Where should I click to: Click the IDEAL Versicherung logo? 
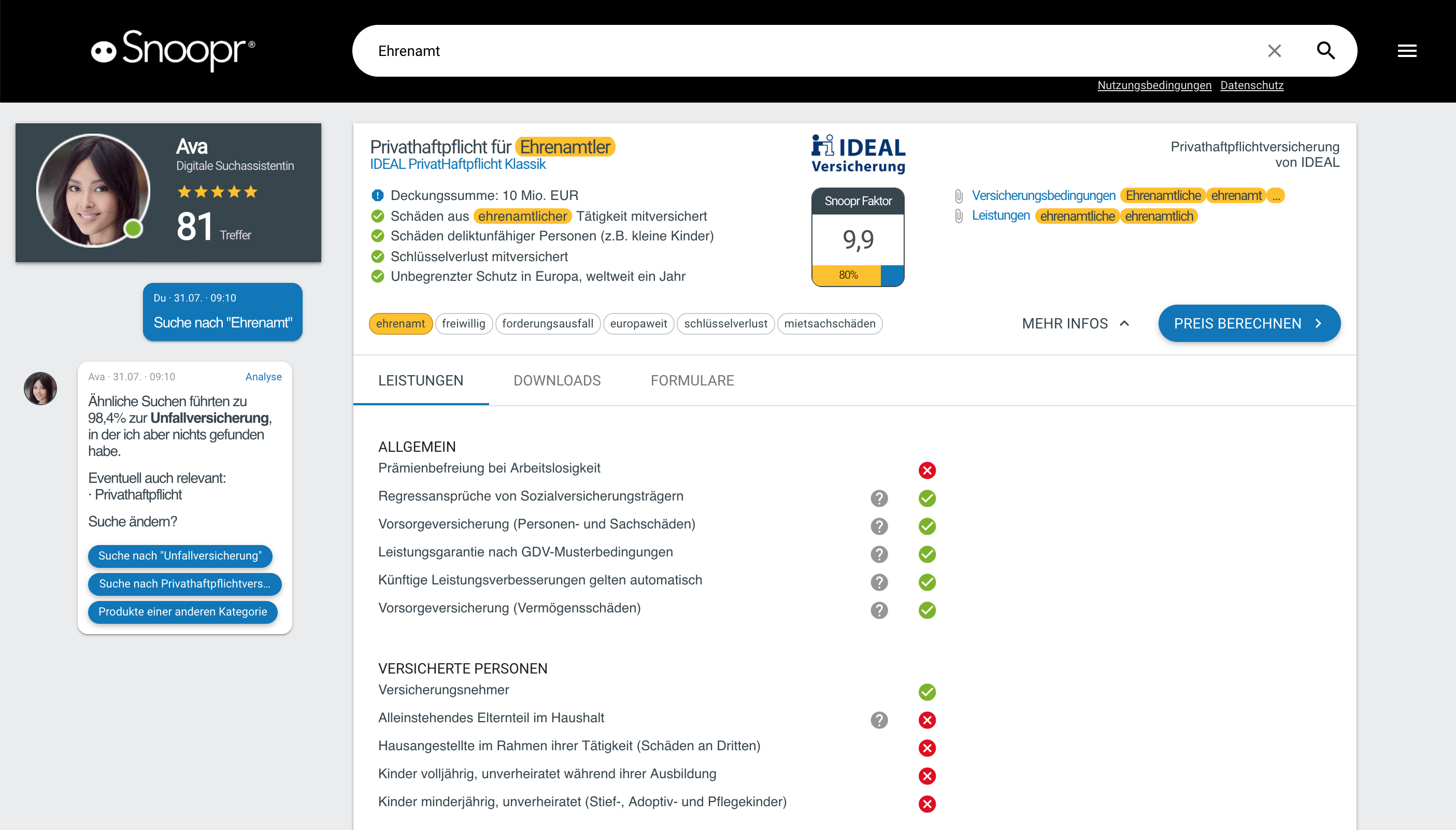[858, 153]
